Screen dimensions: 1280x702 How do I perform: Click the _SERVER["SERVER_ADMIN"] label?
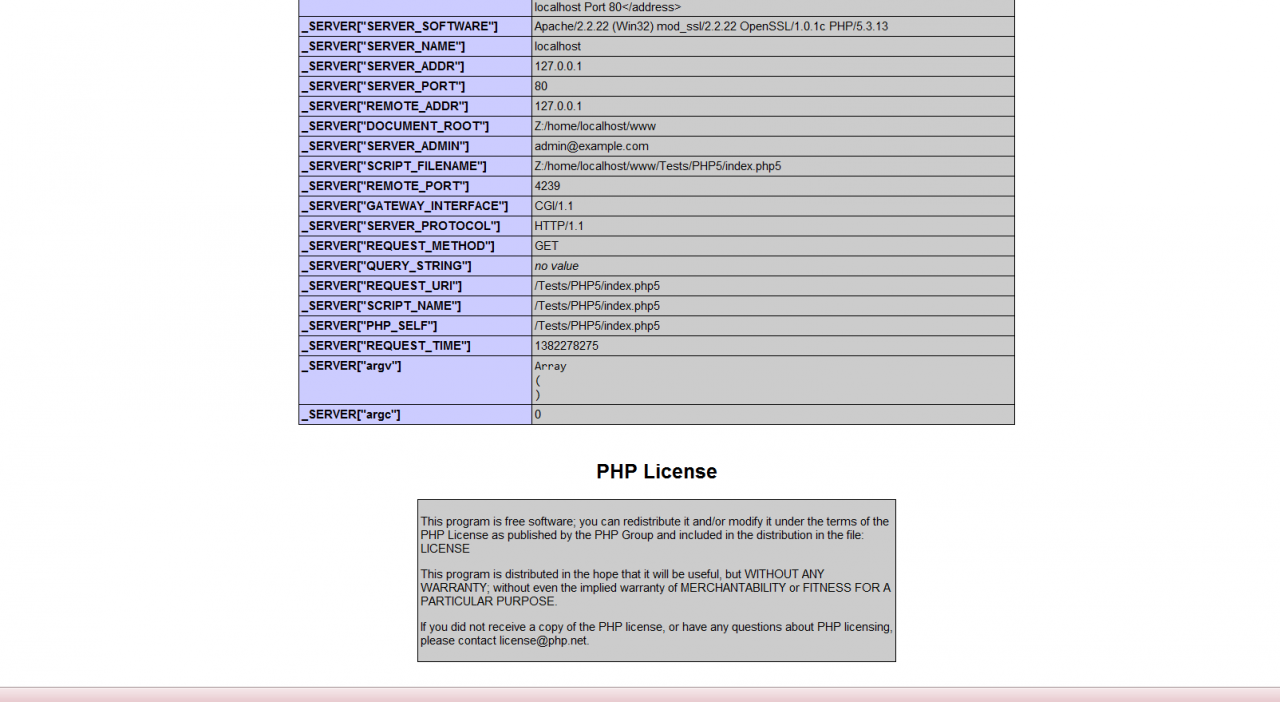385,146
